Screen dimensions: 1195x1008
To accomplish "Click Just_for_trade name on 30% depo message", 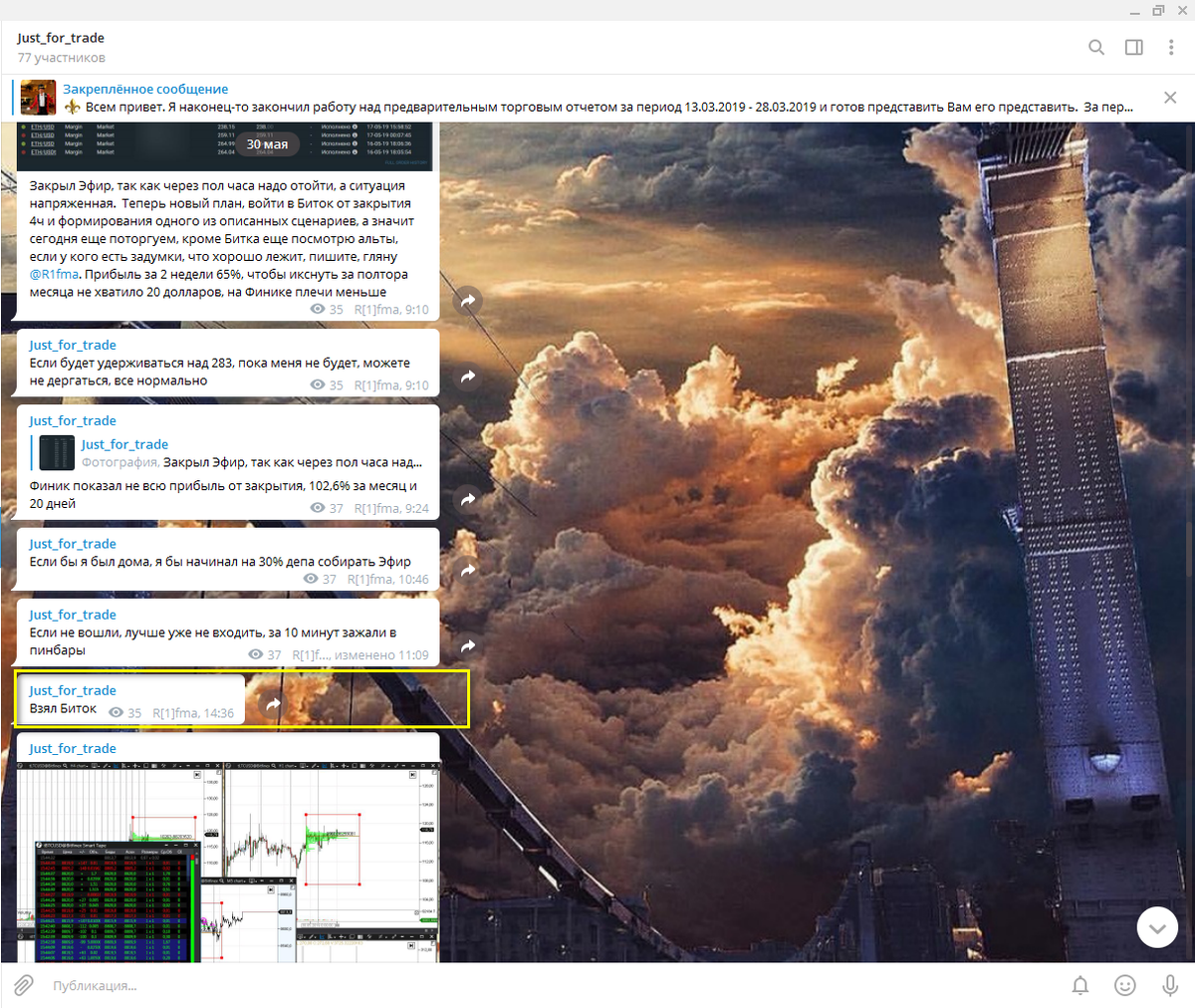I will (x=73, y=544).
